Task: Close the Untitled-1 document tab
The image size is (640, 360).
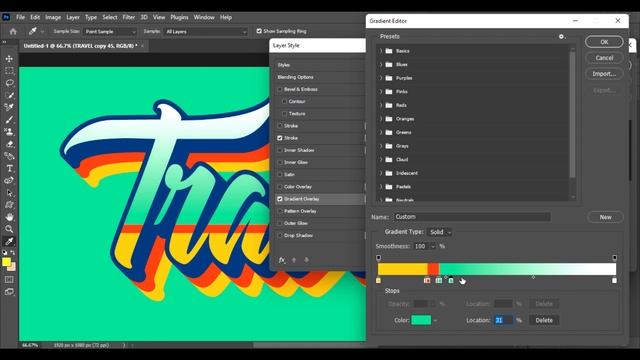Action: coord(142,46)
